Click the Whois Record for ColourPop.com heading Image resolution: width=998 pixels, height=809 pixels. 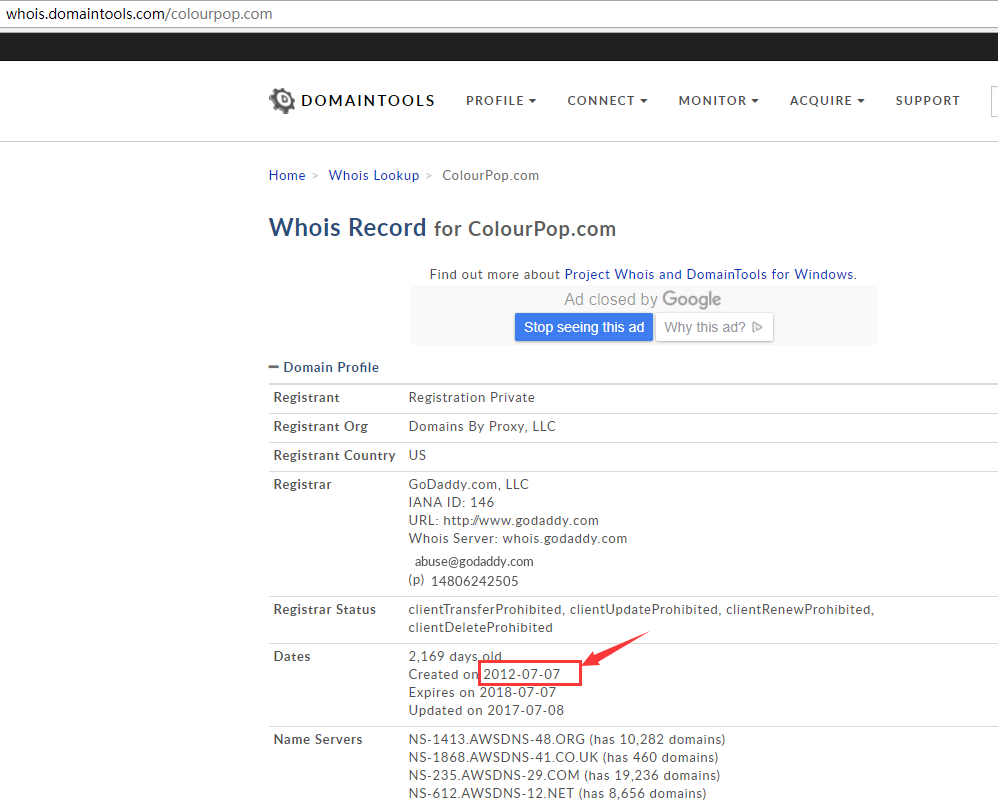coord(442,228)
